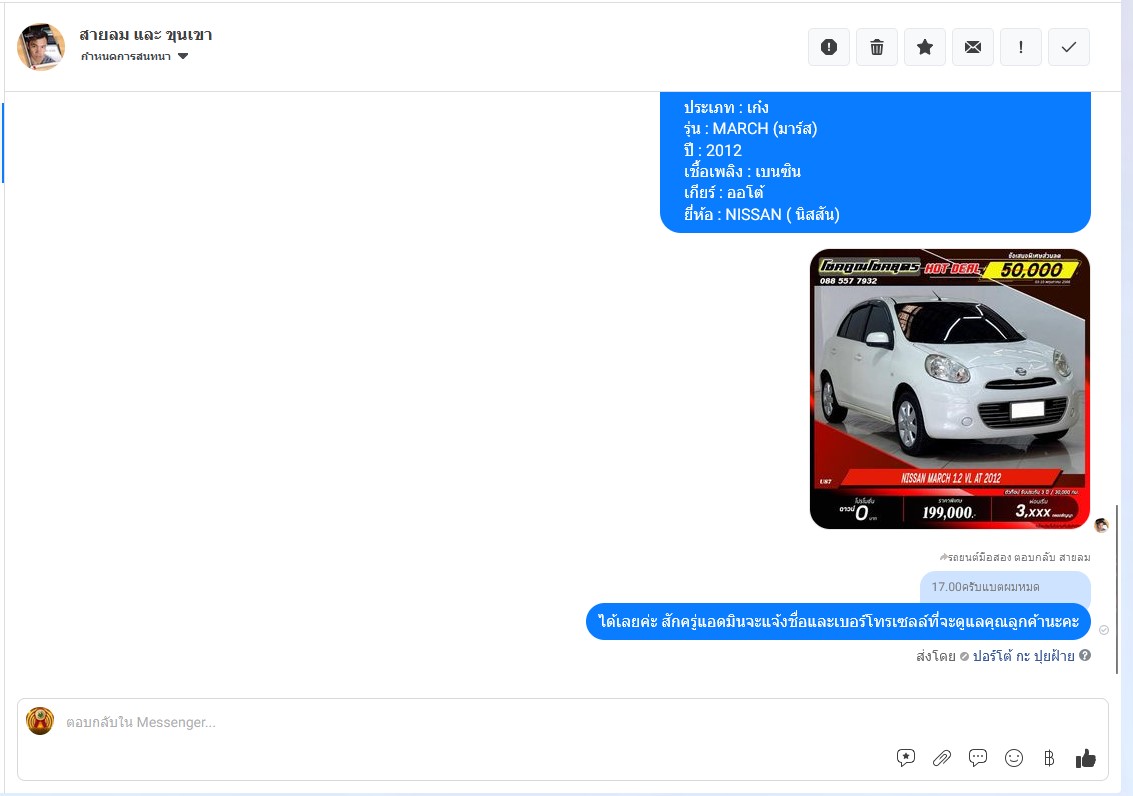
Task: Open quick replies speech bubble icon
Action: pyautogui.click(x=978, y=758)
